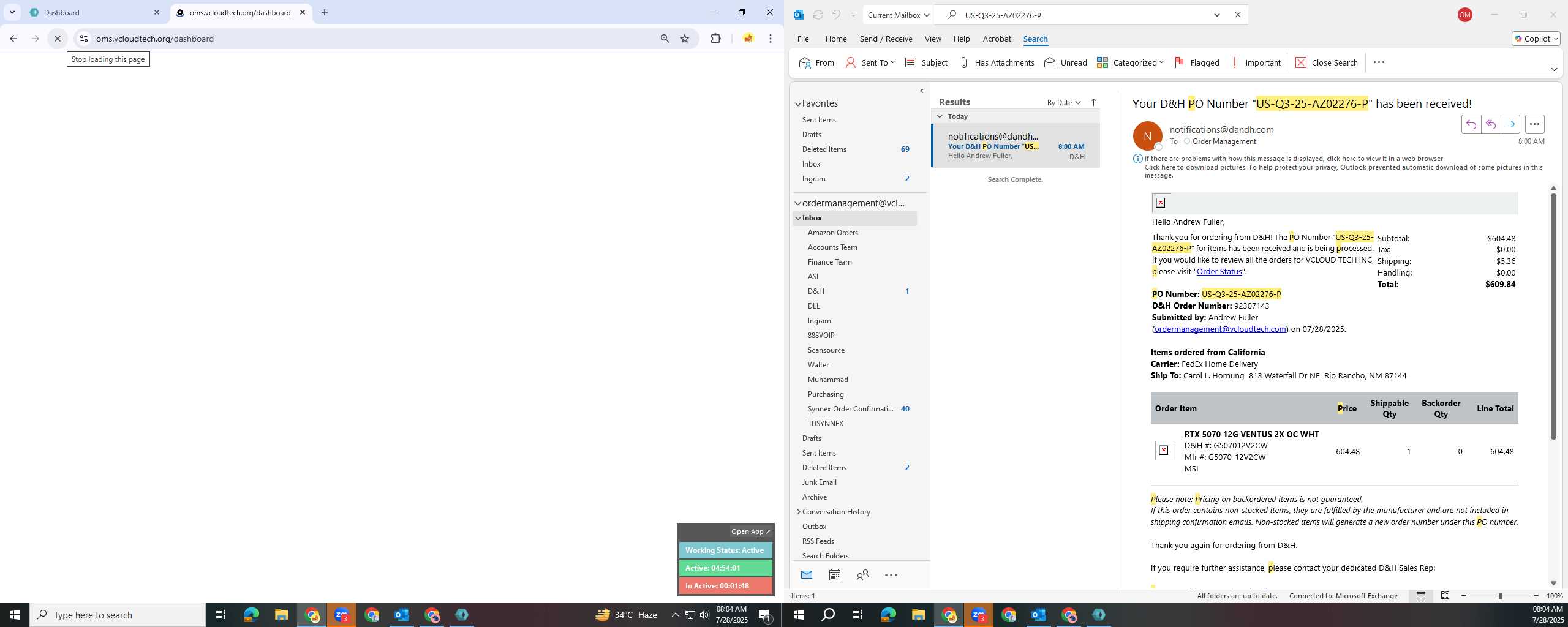1568x627 pixels.
Task: Click the email body vertical scrollbar
Action: click(1553, 317)
